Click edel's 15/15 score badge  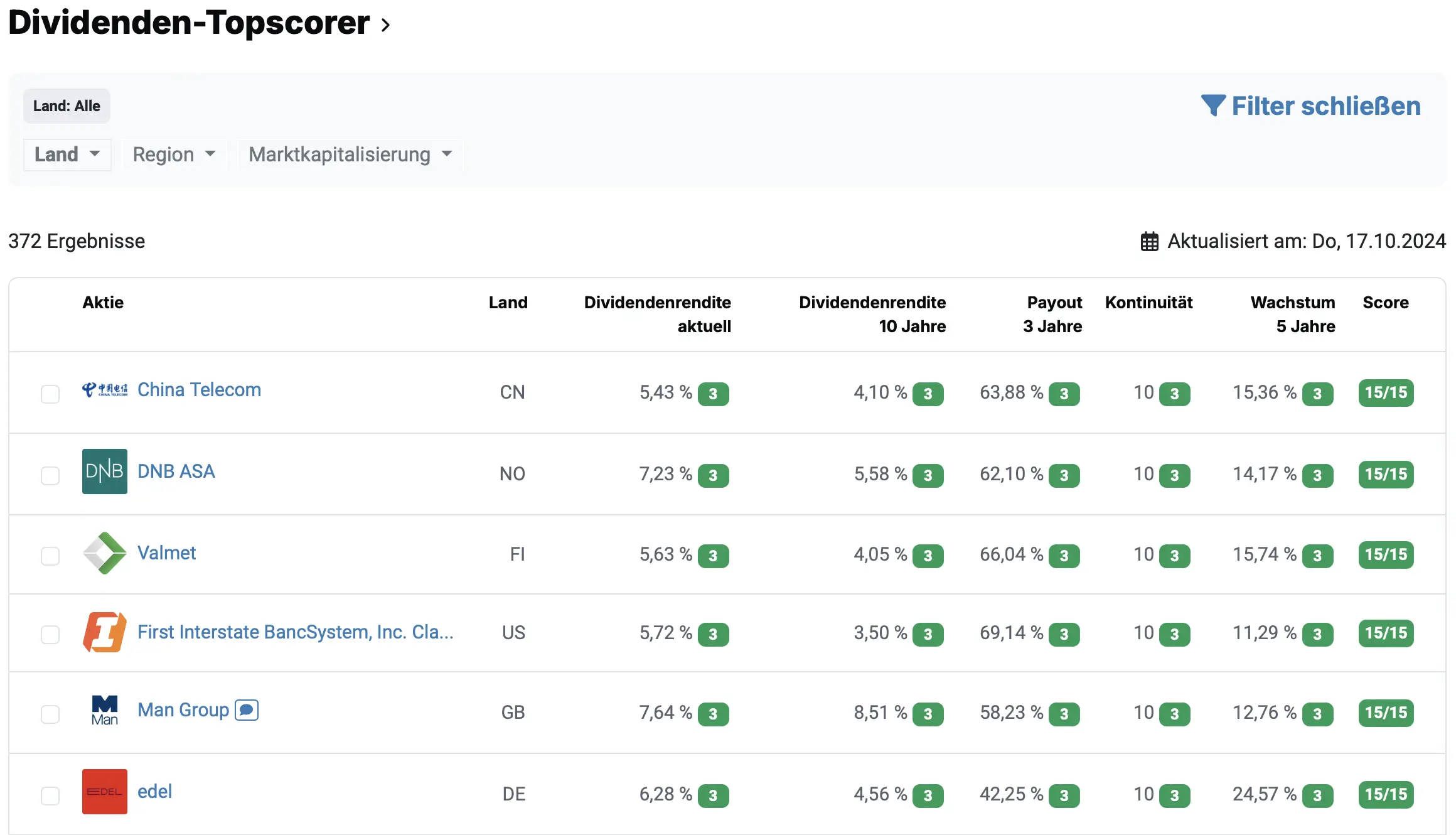click(x=1386, y=795)
